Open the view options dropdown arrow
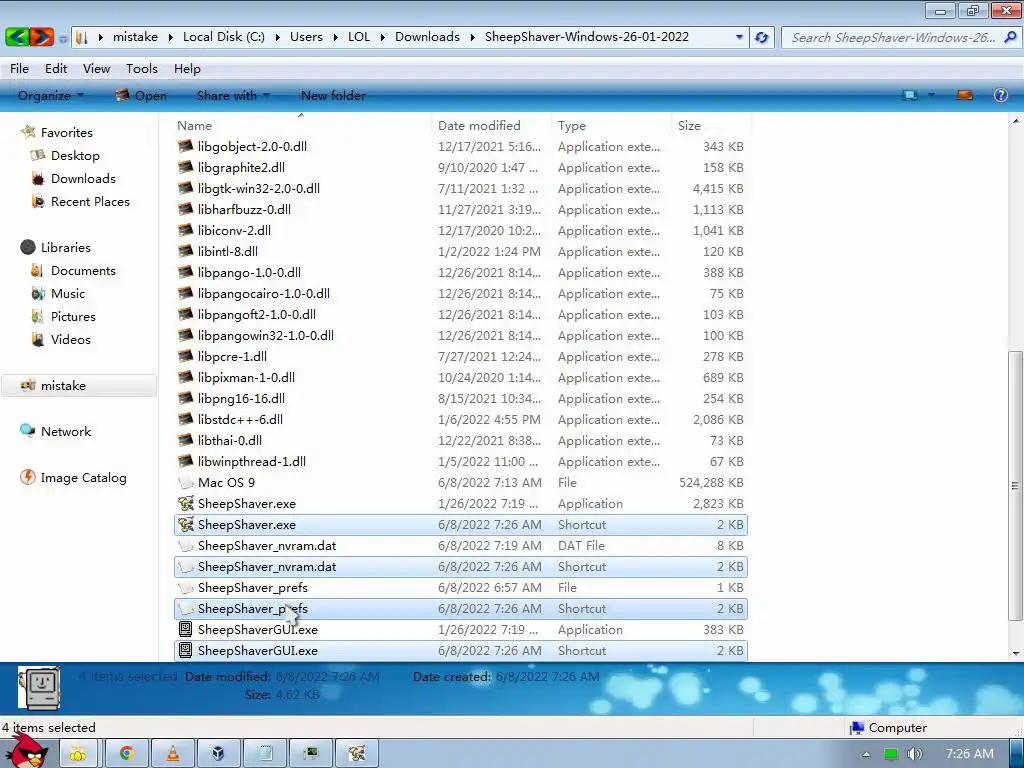Screen dimensions: 1024x768 [931, 95]
